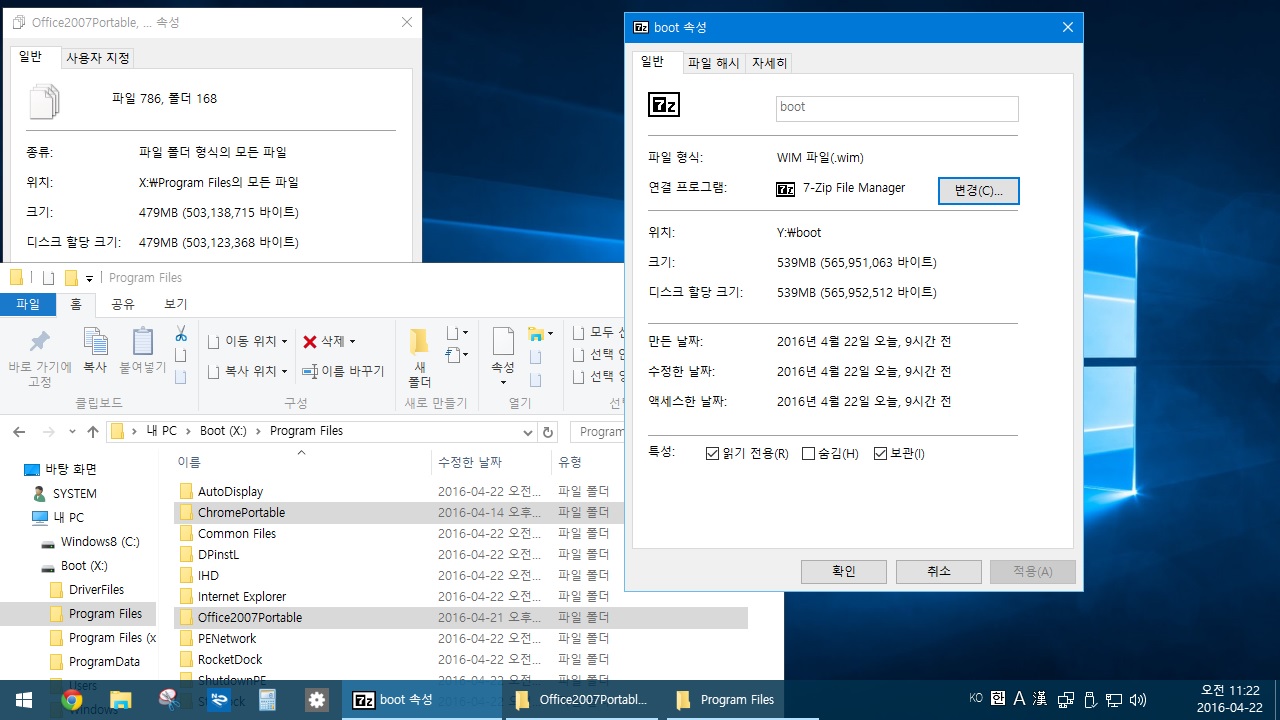Open the gear settings taskbar icon
This screenshot has height=720, width=1280.
316,700
